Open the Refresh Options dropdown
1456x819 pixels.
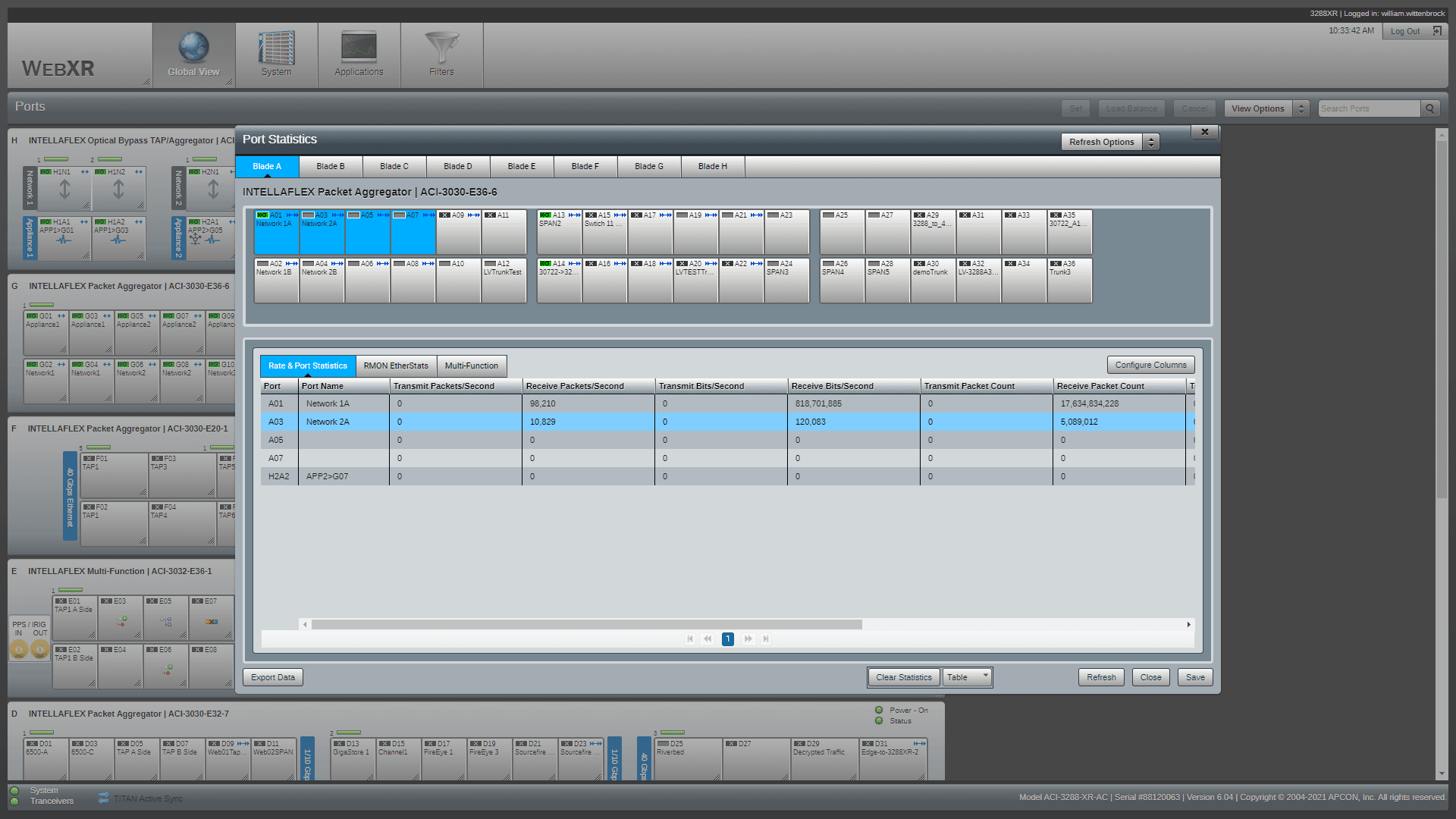click(x=1101, y=142)
